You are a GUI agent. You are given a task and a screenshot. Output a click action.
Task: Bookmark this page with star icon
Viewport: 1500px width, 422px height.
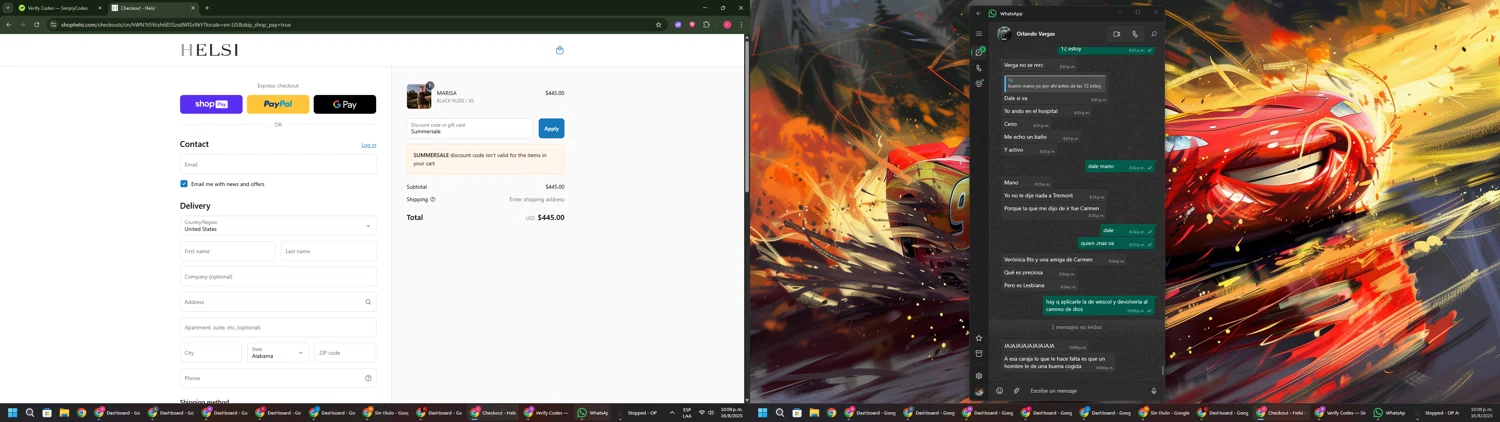658,24
